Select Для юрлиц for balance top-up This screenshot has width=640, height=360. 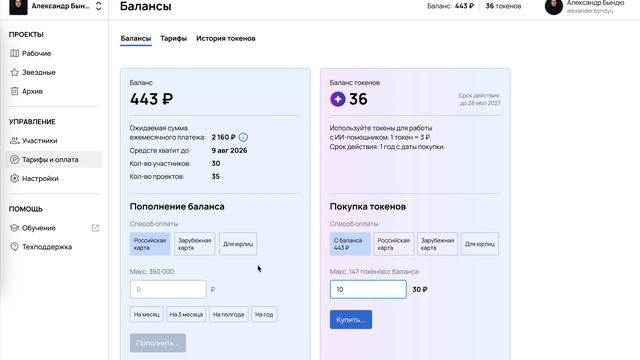coord(238,244)
